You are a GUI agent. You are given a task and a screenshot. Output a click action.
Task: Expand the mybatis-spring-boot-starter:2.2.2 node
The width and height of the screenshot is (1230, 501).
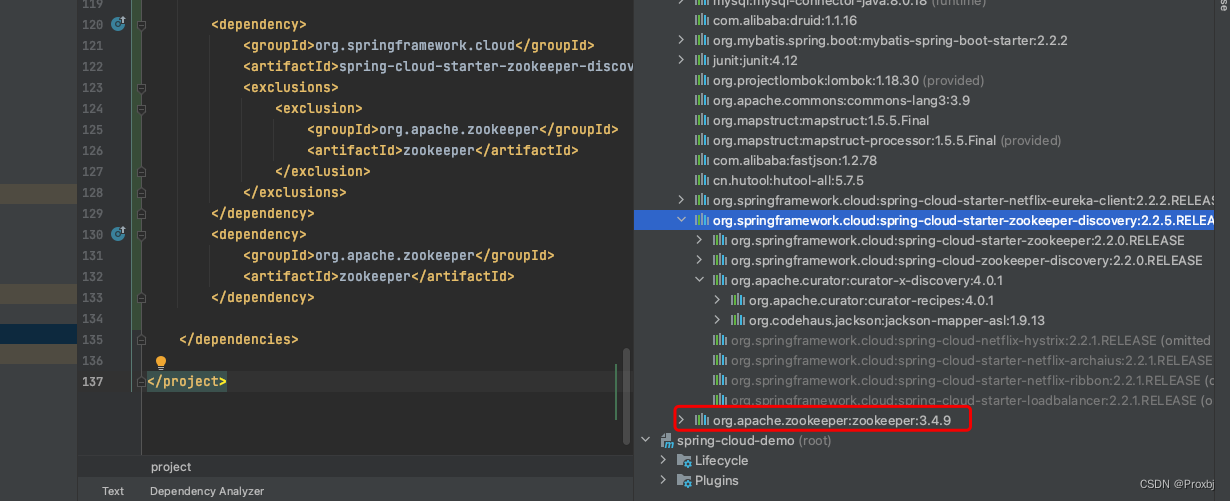coord(681,40)
